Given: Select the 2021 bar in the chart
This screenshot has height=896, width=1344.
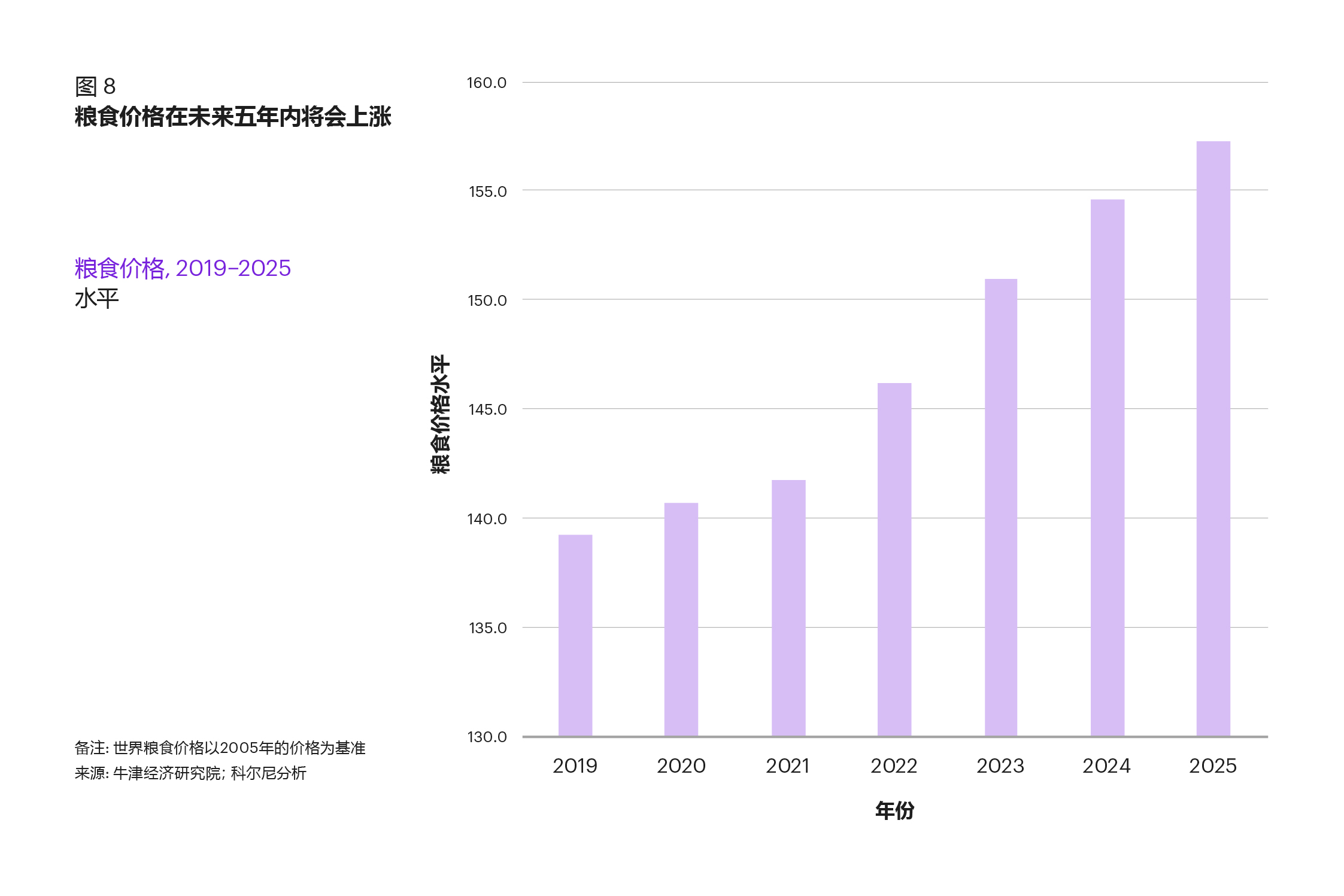Looking at the screenshot, I should click(787, 611).
